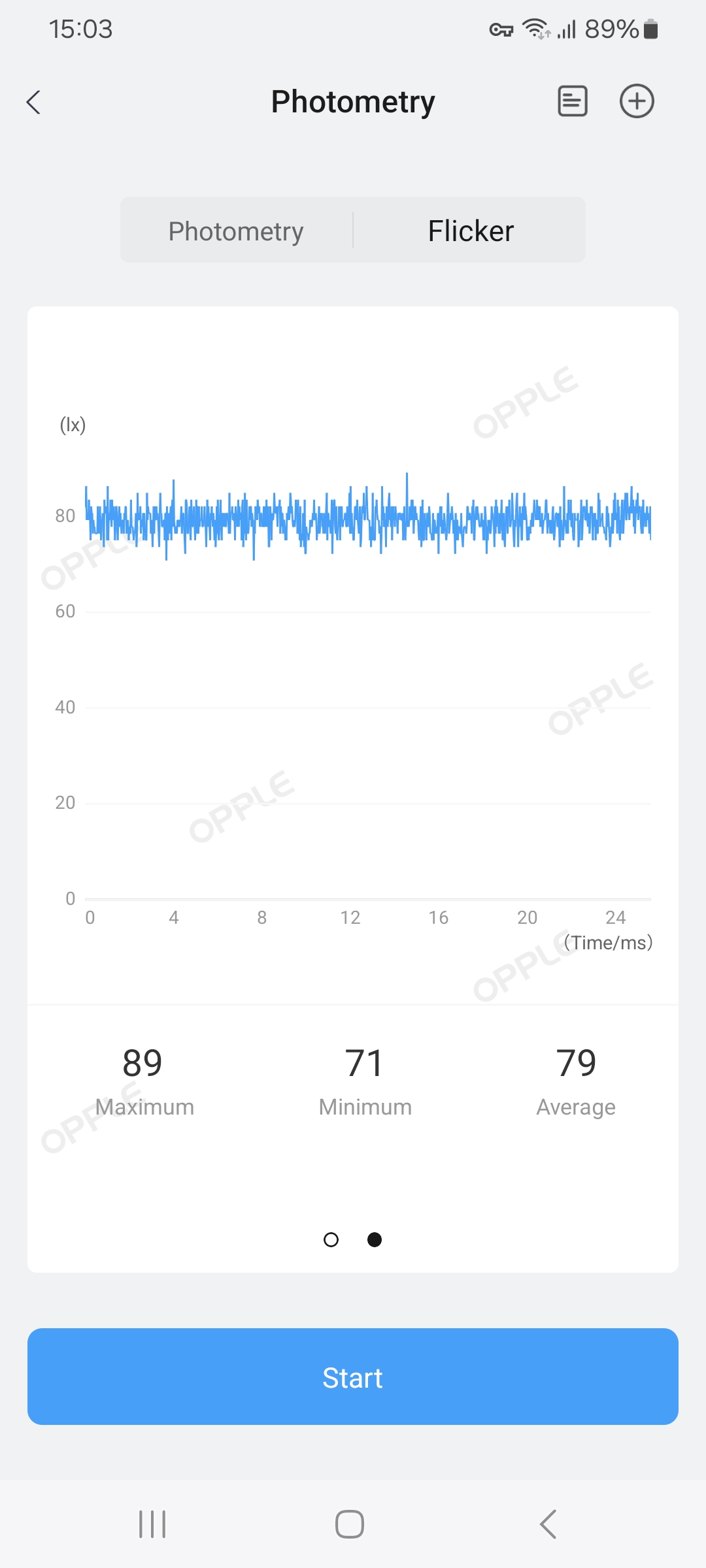Switch to the Photometry tab
Image resolution: width=706 pixels, height=1568 pixels.
[236, 231]
